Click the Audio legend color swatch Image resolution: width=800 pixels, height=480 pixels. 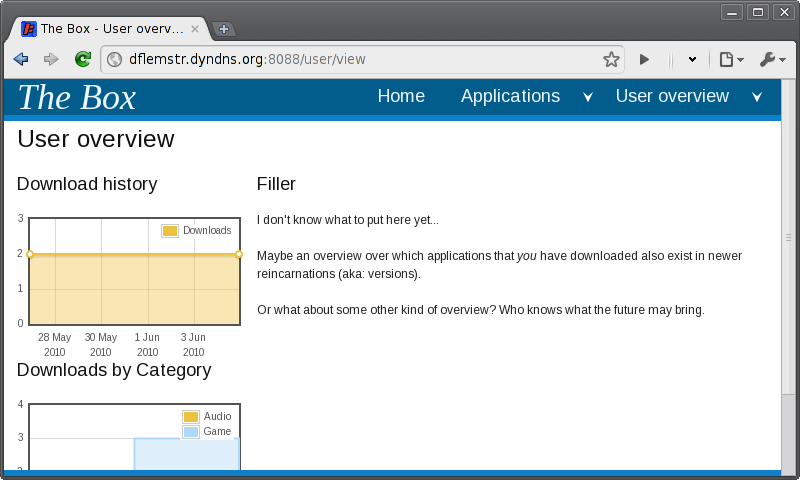pos(191,417)
